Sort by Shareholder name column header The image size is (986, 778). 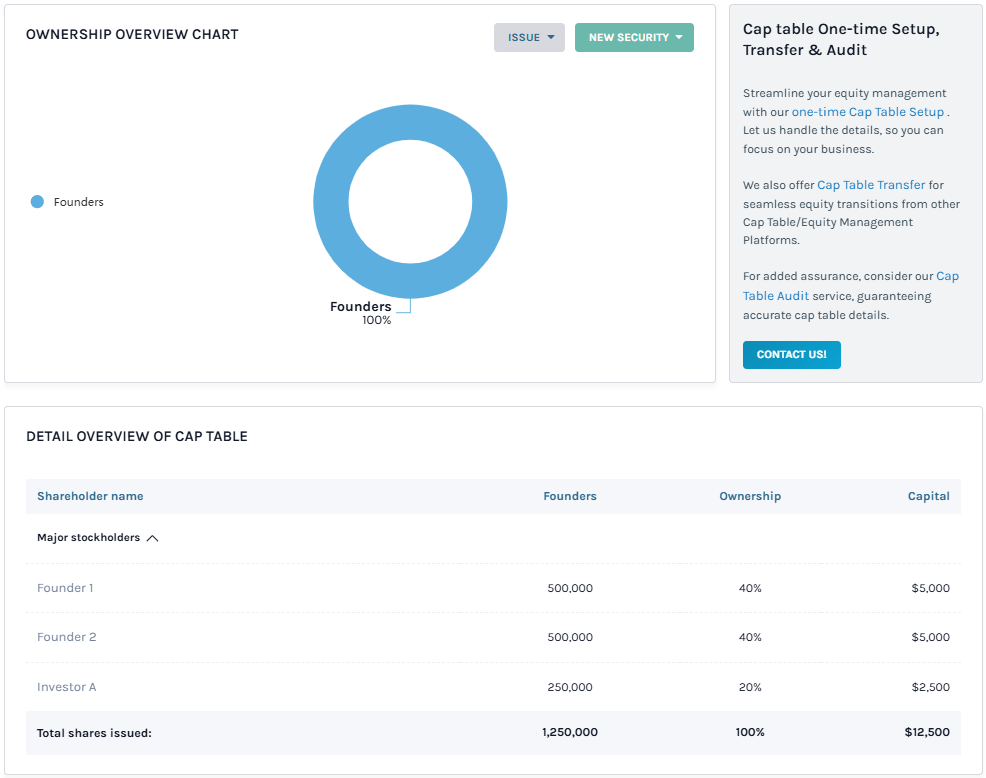[90, 496]
